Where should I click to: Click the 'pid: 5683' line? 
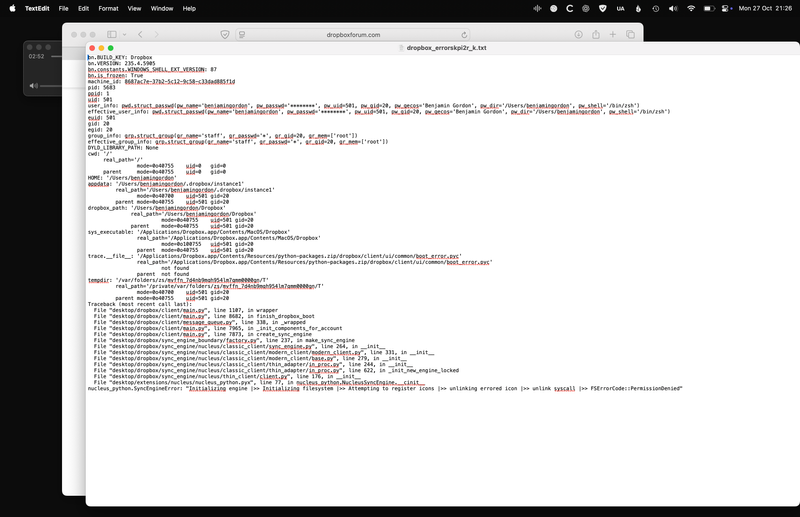click(102, 88)
